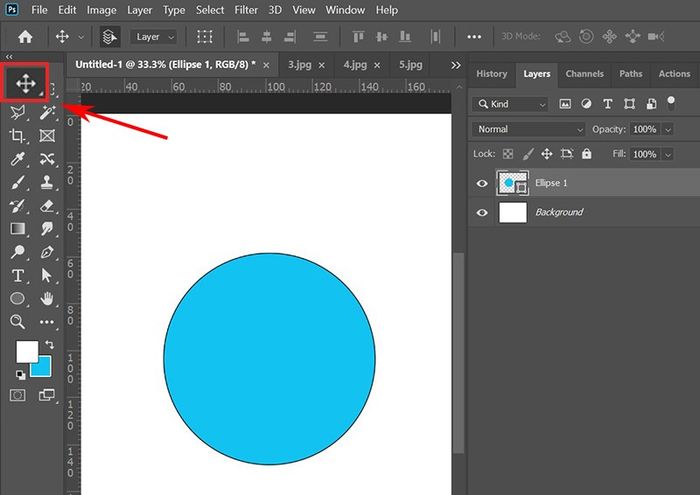
Task: Select the Horizontal Type tool
Action: pyautogui.click(x=17, y=275)
